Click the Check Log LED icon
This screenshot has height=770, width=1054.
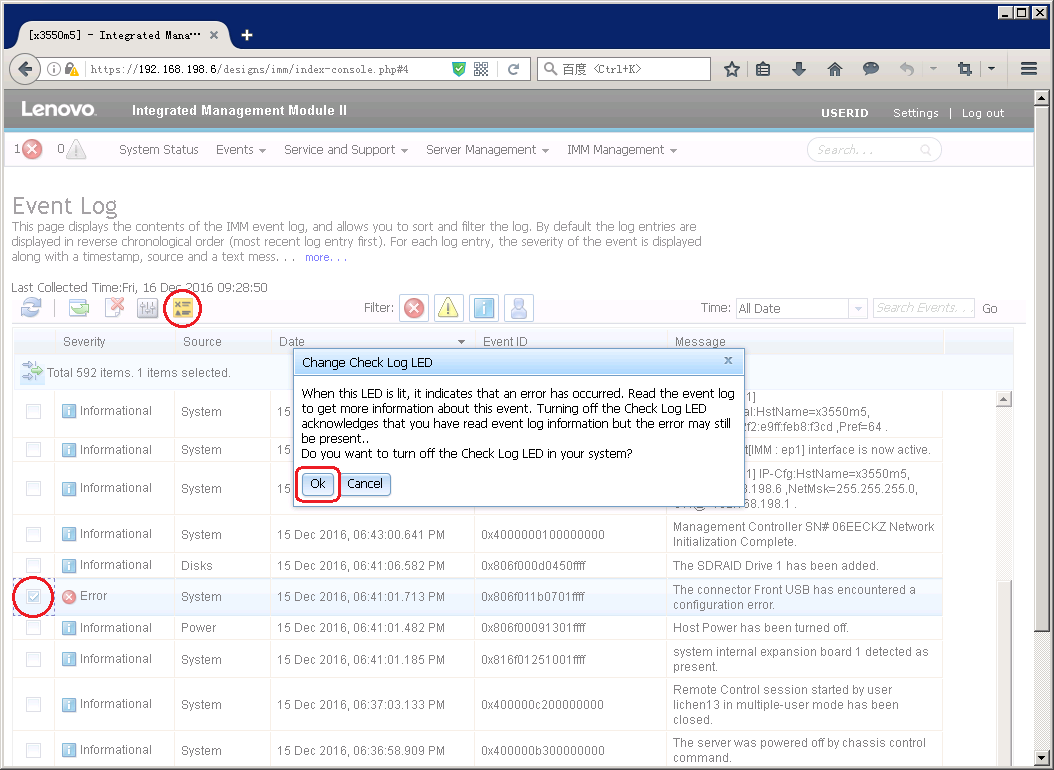click(x=182, y=308)
